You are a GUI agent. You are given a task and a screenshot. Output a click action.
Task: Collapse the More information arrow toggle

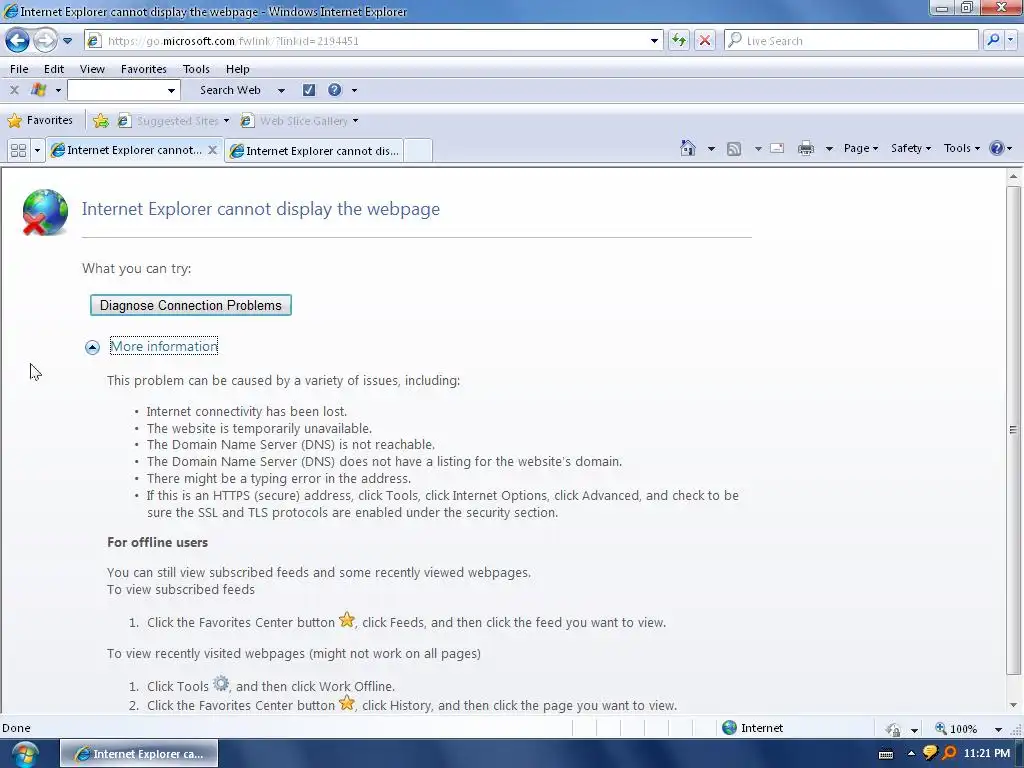tap(92, 347)
